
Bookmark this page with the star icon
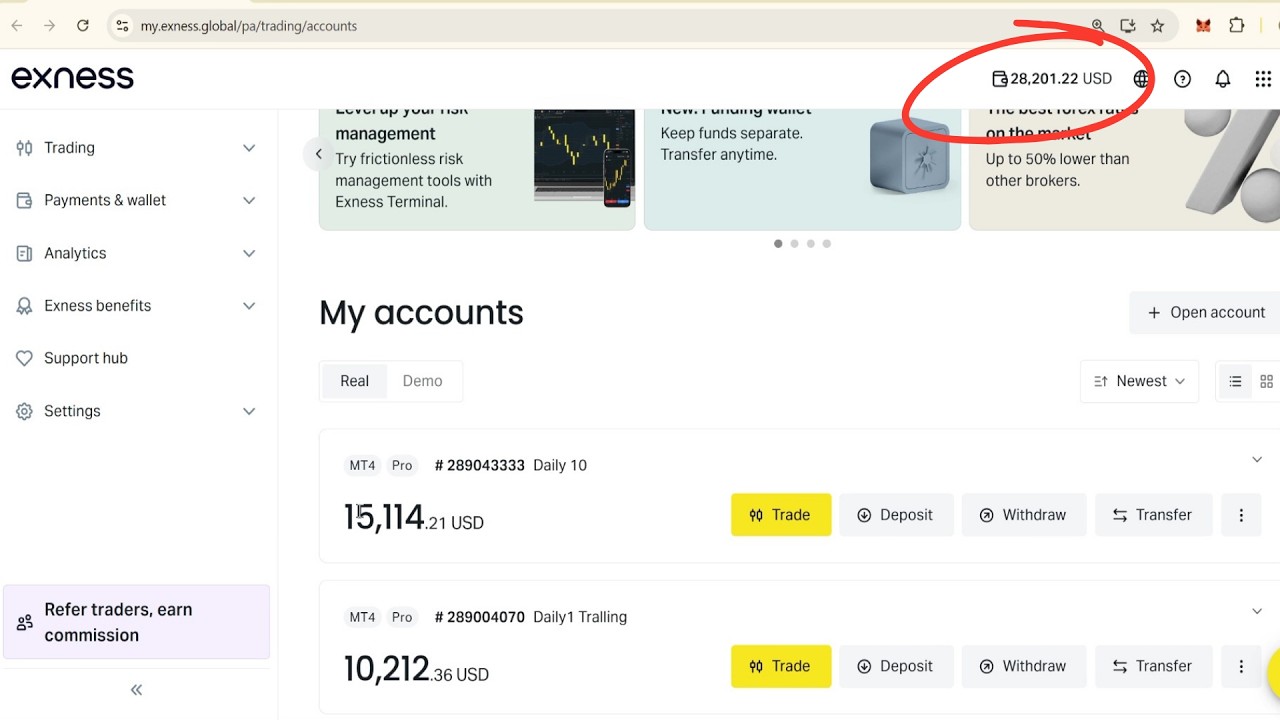click(1158, 26)
